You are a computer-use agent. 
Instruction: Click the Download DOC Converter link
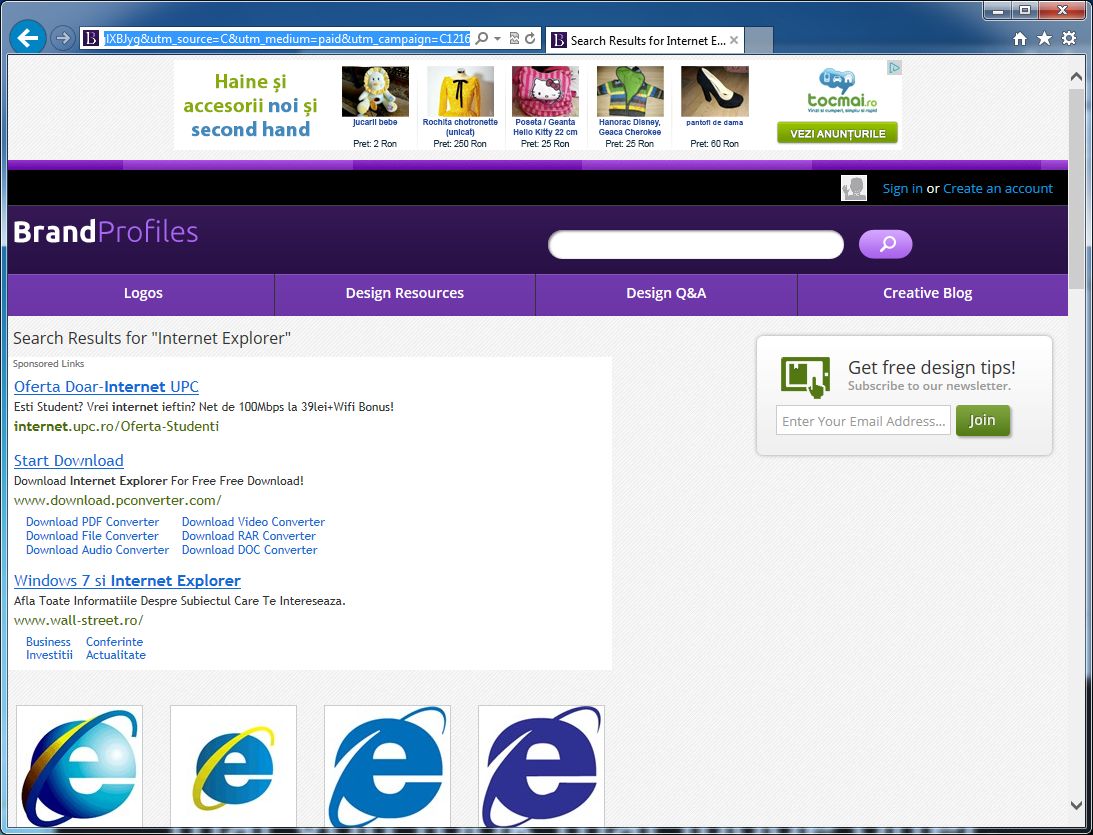click(250, 550)
